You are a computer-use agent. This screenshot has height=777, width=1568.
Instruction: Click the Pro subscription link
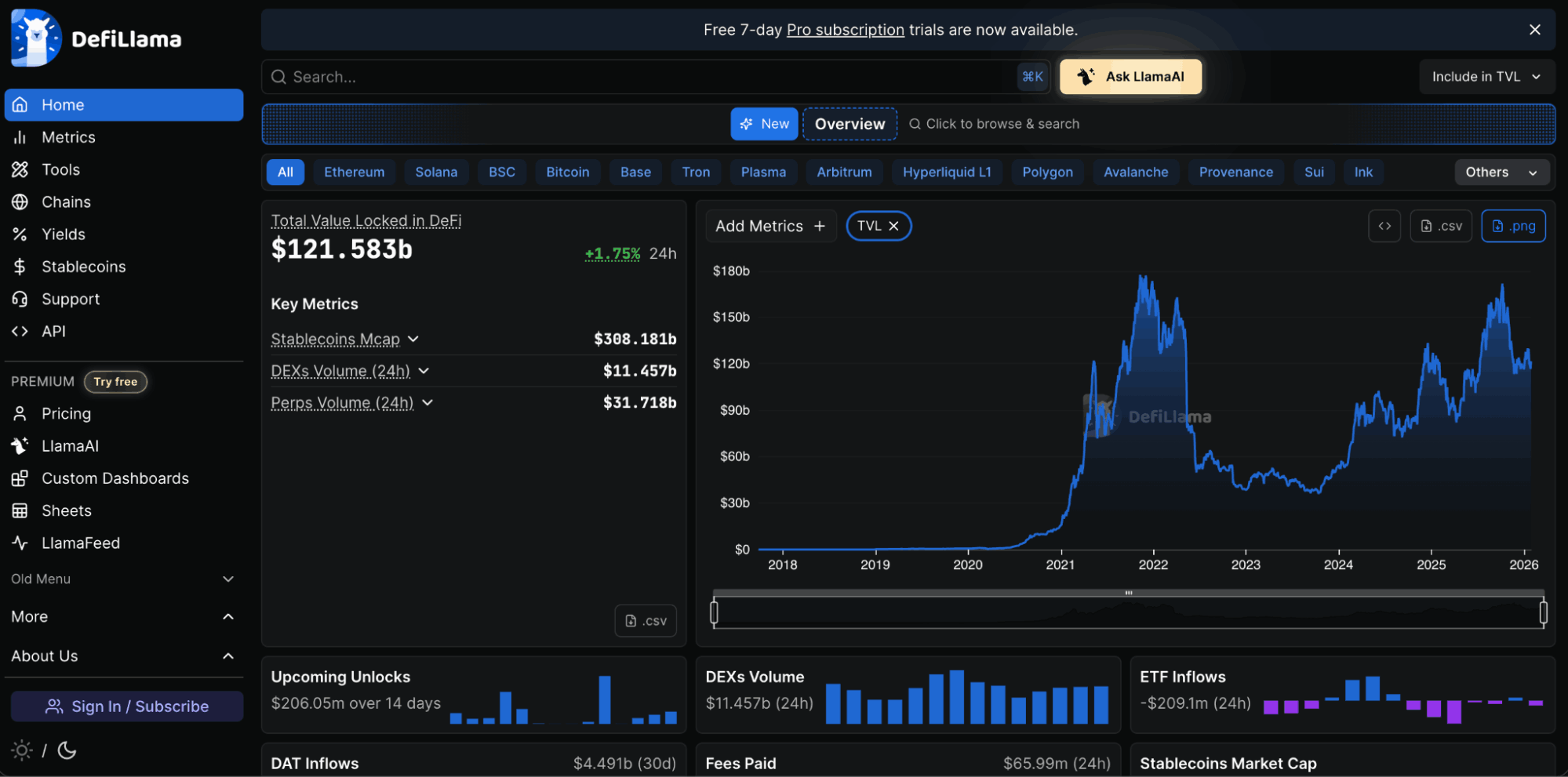coord(845,29)
